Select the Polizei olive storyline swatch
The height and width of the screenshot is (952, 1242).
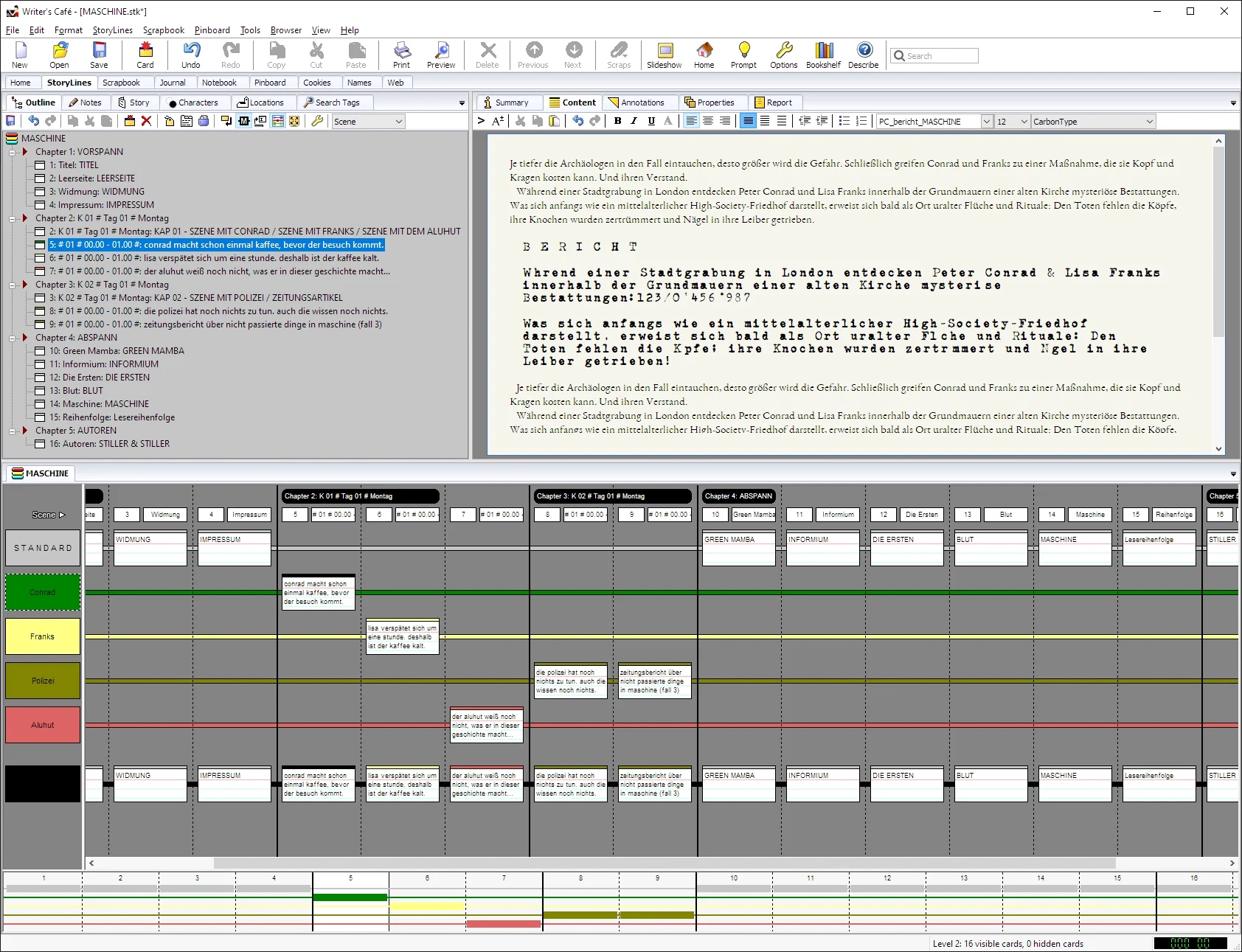43,681
